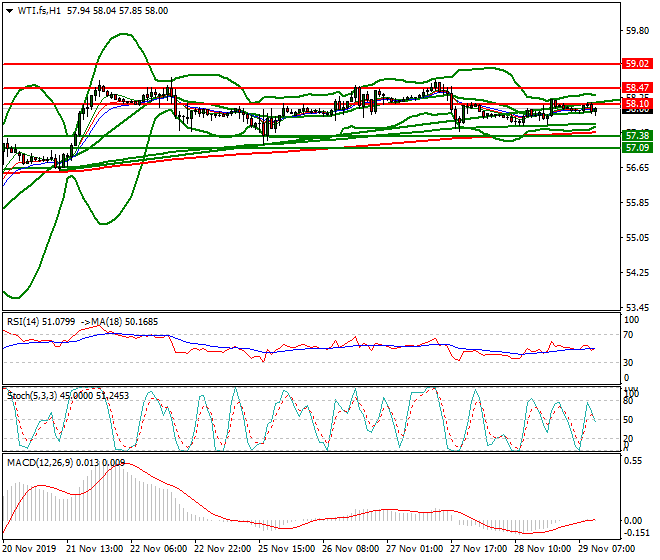Viewport: 660px width, 560px height.
Task: Click the 56.65 price axis value
Action: click(x=637, y=168)
